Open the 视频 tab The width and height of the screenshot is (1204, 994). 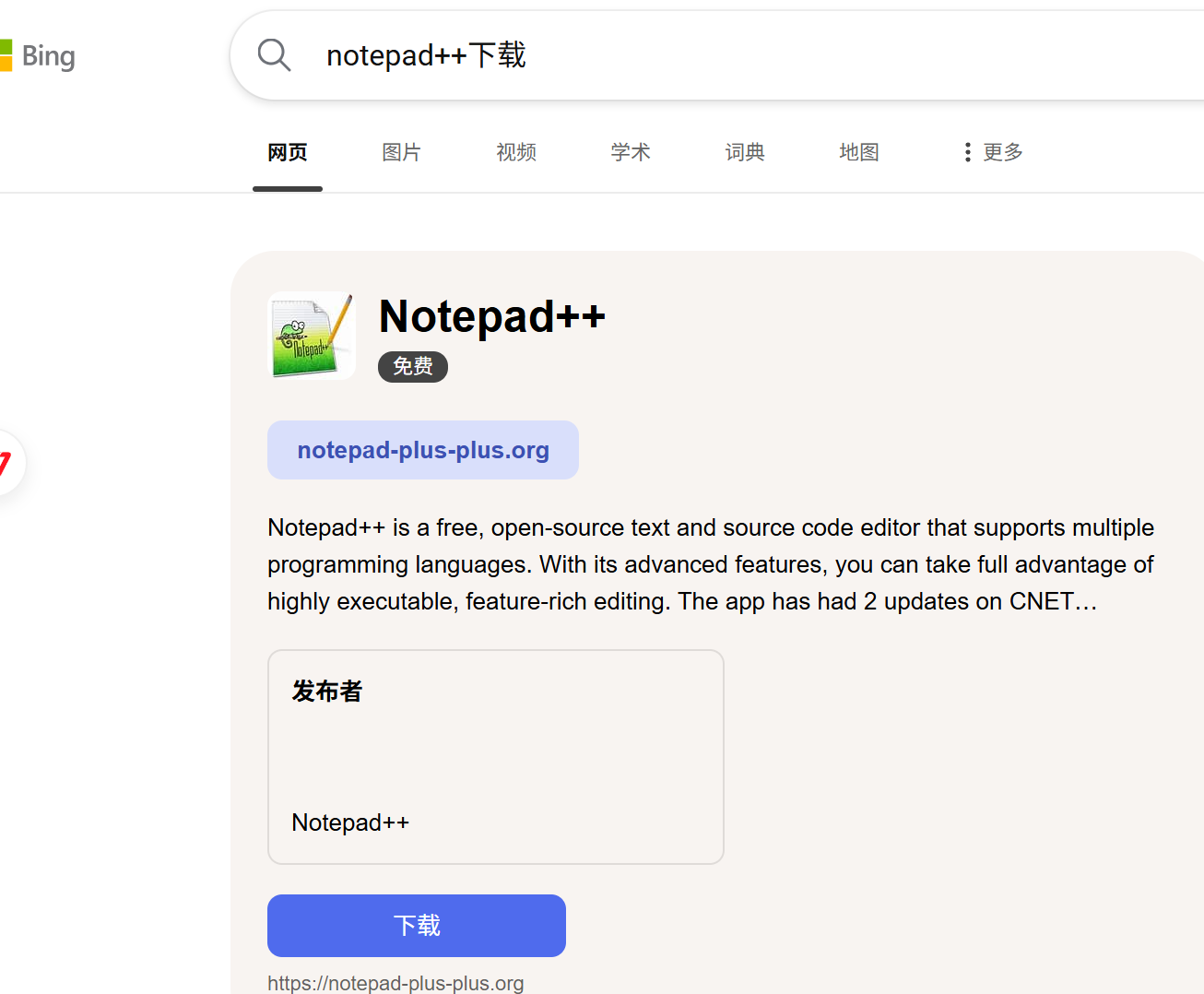click(516, 152)
